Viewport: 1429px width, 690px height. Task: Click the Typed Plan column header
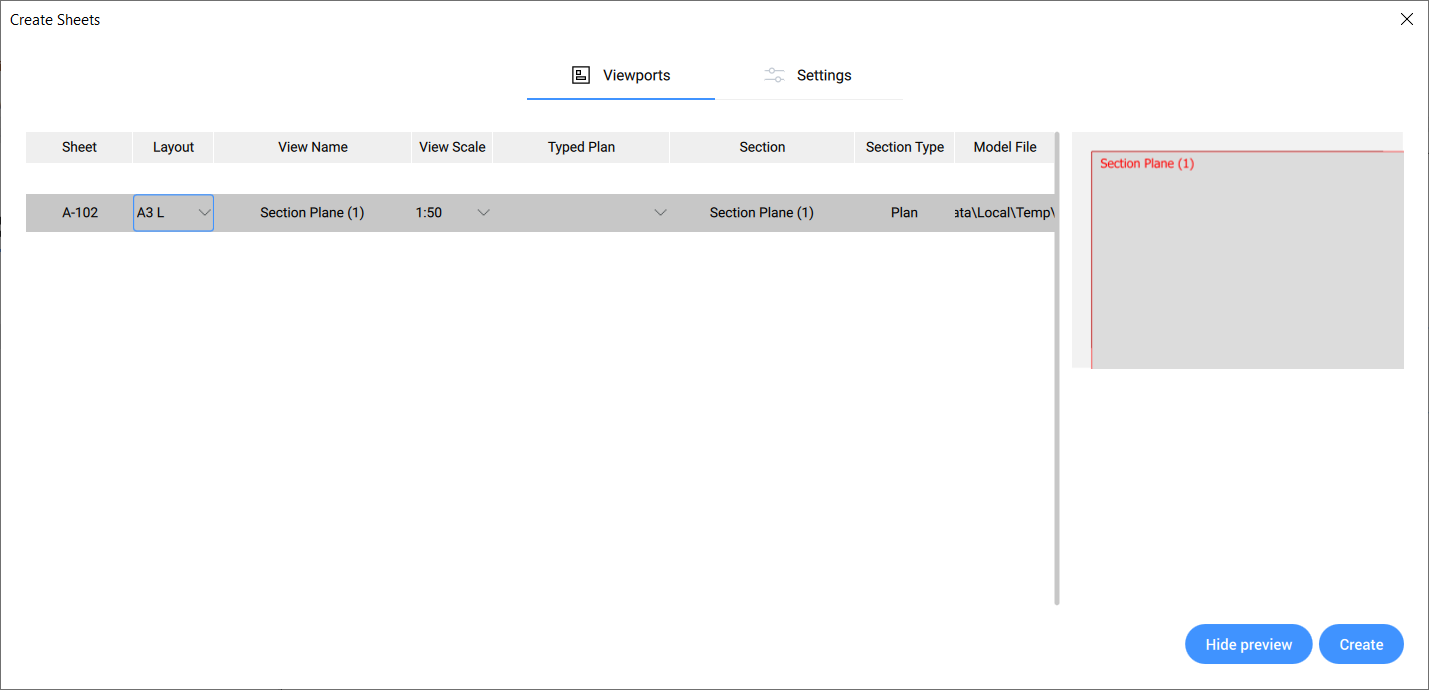pos(581,147)
